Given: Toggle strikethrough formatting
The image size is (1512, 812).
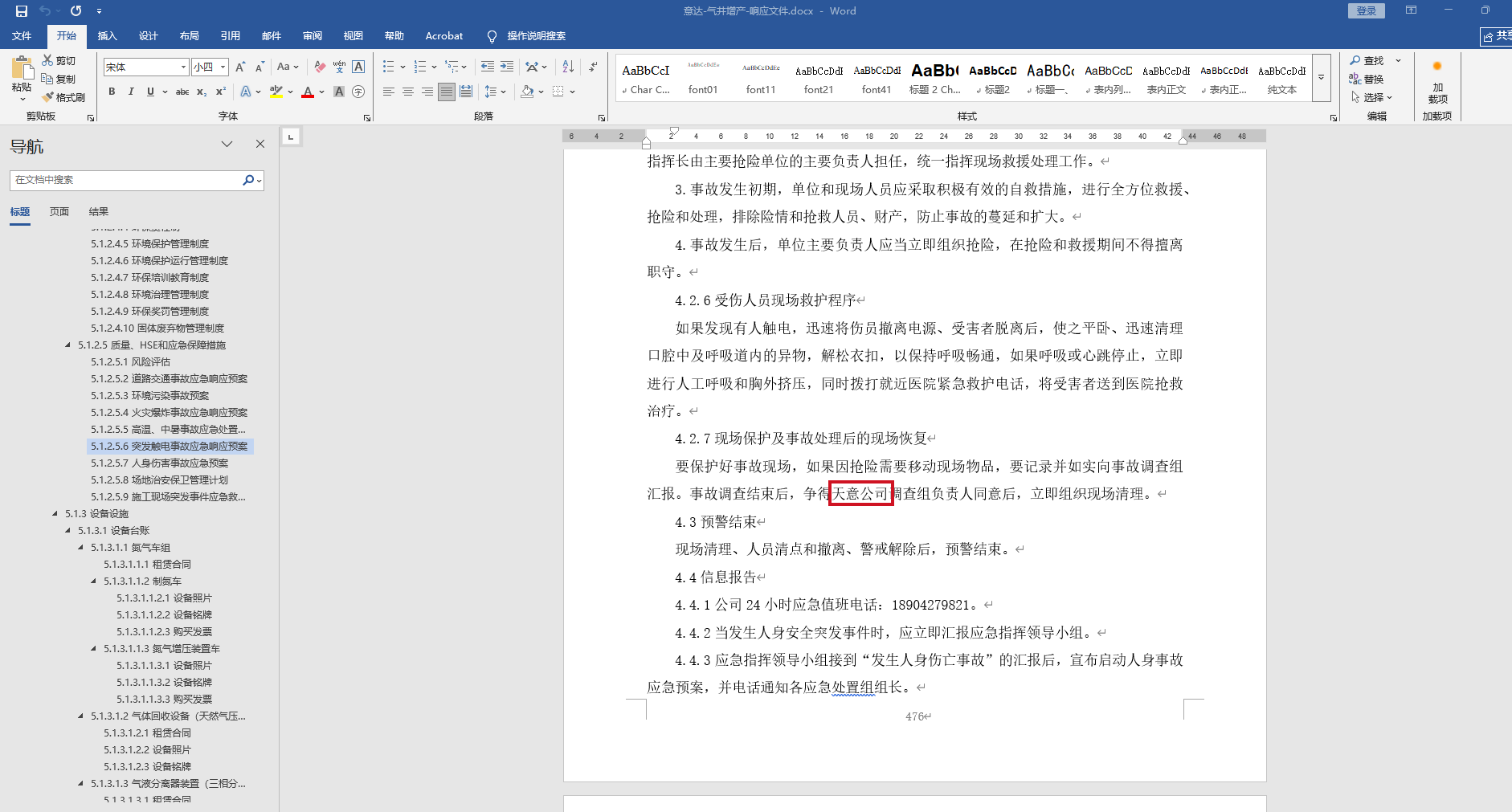Looking at the screenshot, I should pyautogui.click(x=182, y=92).
